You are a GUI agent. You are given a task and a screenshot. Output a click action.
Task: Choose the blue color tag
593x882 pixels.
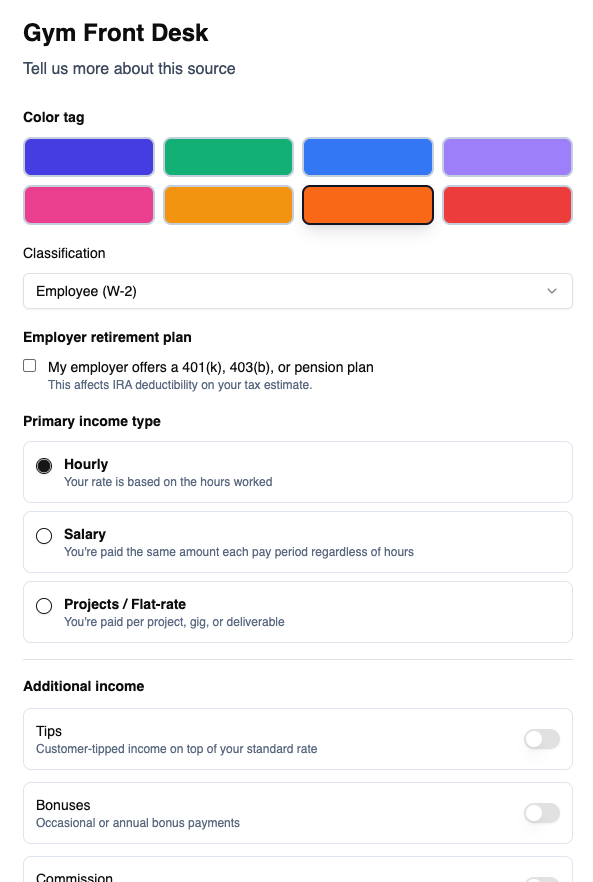coord(368,157)
